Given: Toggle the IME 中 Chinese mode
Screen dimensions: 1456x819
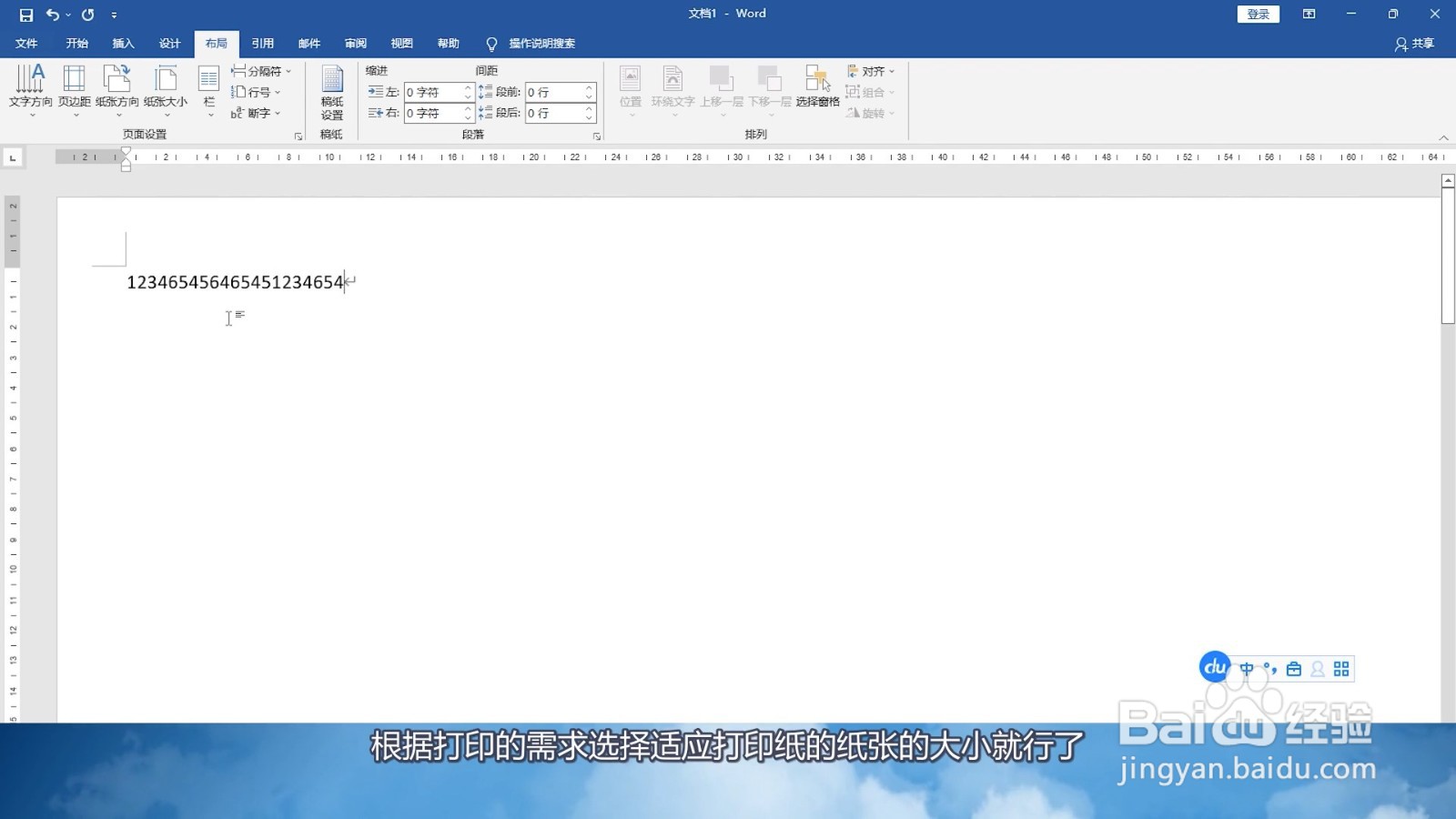Looking at the screenshot, I should [1247, 669].
